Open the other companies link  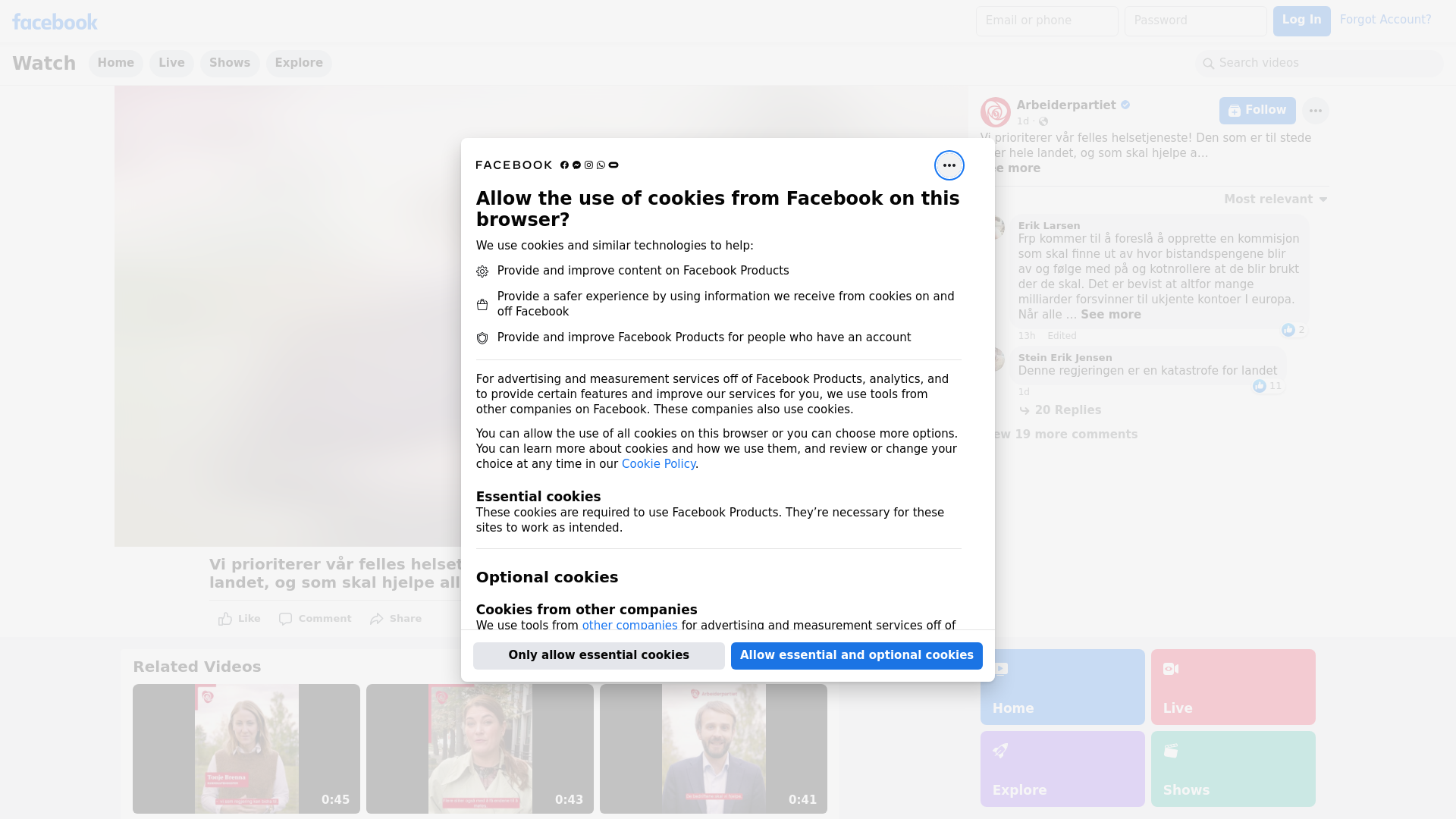629,626
